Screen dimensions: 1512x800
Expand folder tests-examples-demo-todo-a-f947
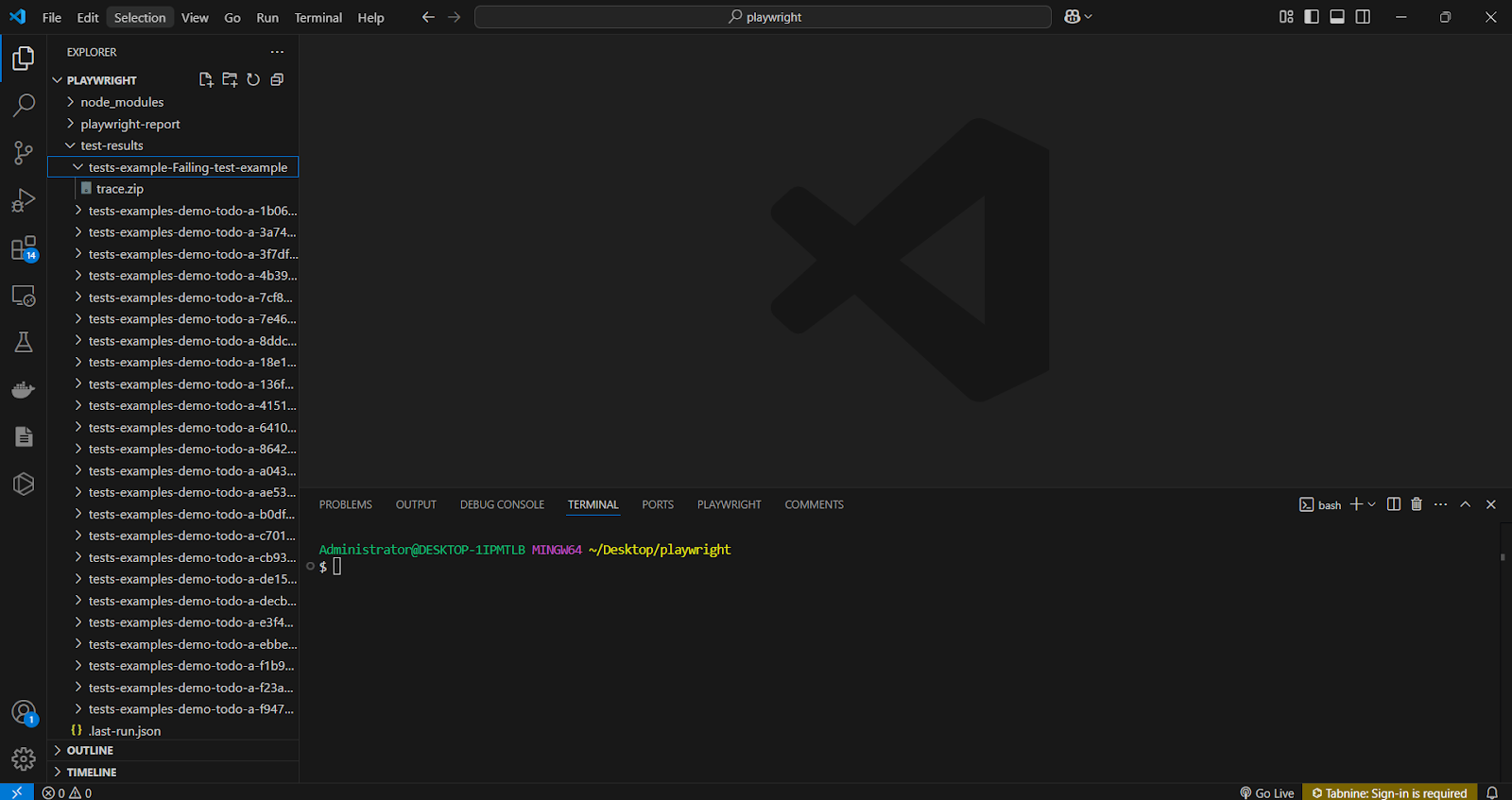[x=173, y=709]
